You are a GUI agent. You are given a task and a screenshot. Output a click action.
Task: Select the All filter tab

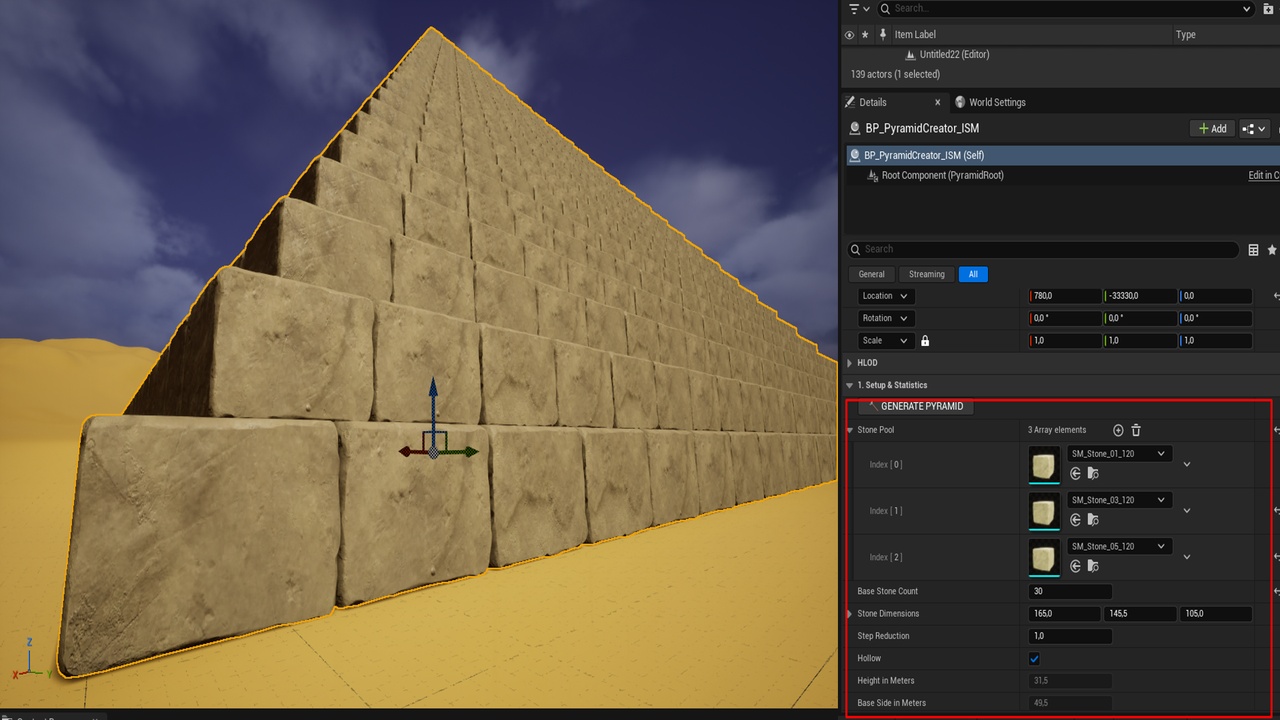click(x=973, y=274)
